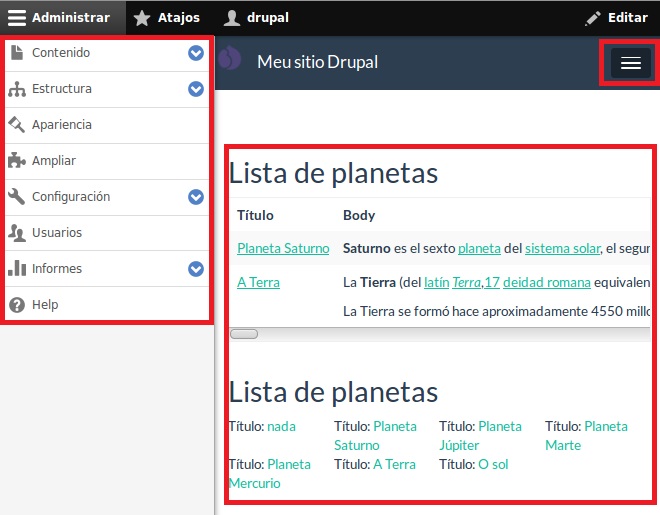Viewport: 660px width, 515px height.
Task: Open the nada title link in the grid
Action: tap(281, 426)
